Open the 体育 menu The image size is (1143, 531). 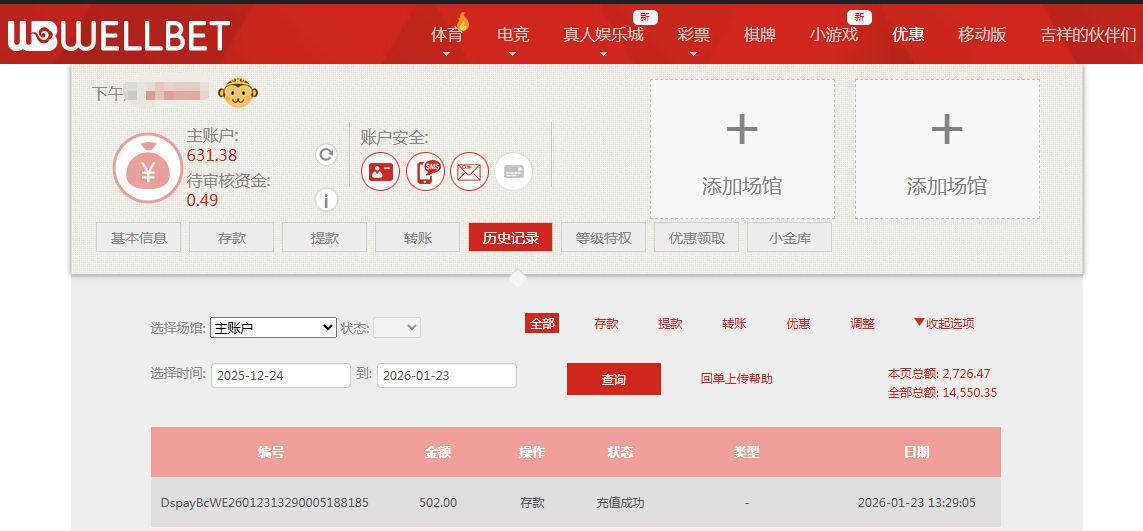tap(446, 35)
